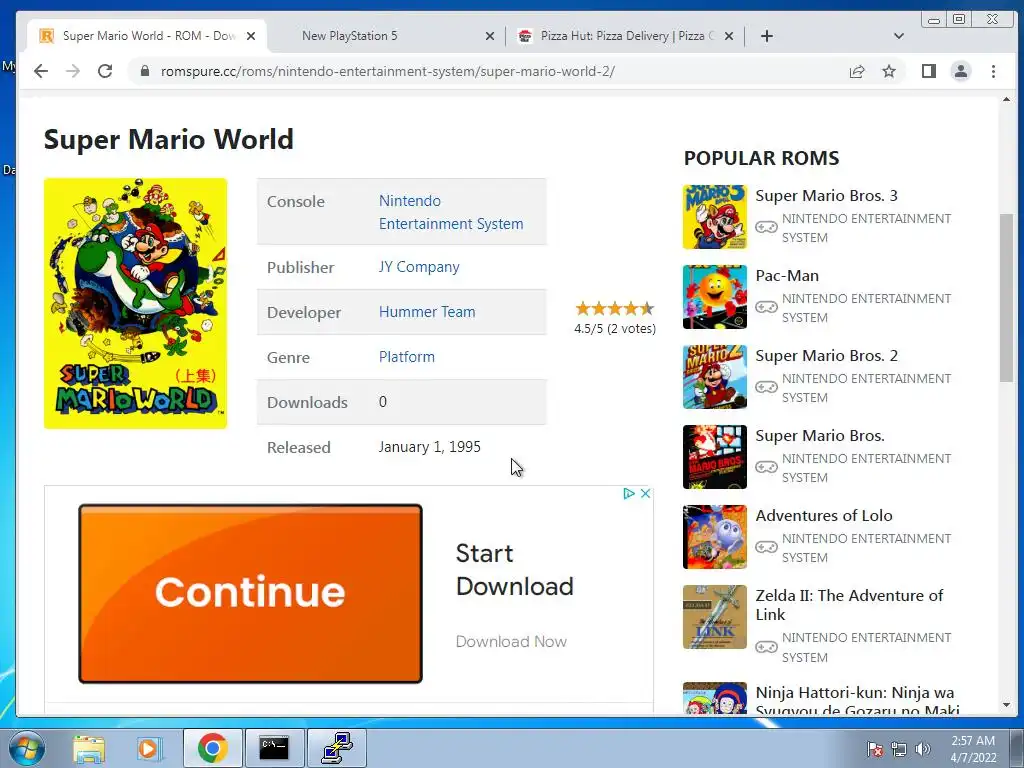Click the padlock site info icon
This screenshot has width=1024, height=768.
coord(145,71)
